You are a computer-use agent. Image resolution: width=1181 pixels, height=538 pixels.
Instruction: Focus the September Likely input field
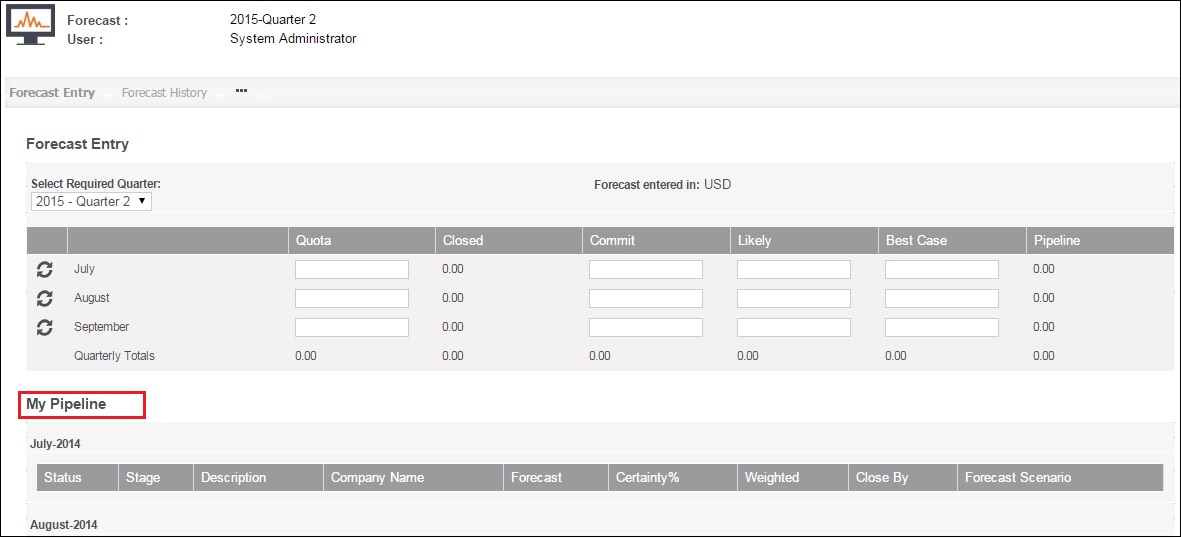pos(794,327)
